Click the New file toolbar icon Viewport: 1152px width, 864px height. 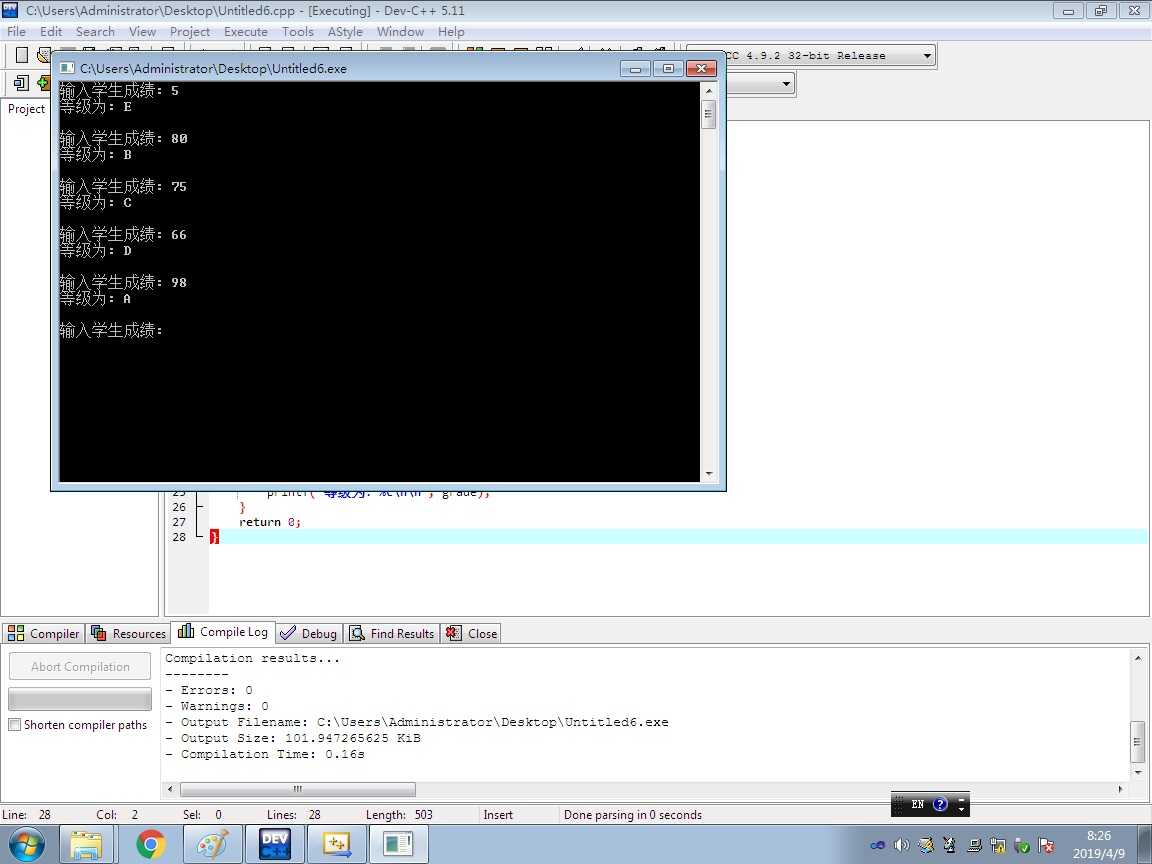coord(21,55)
